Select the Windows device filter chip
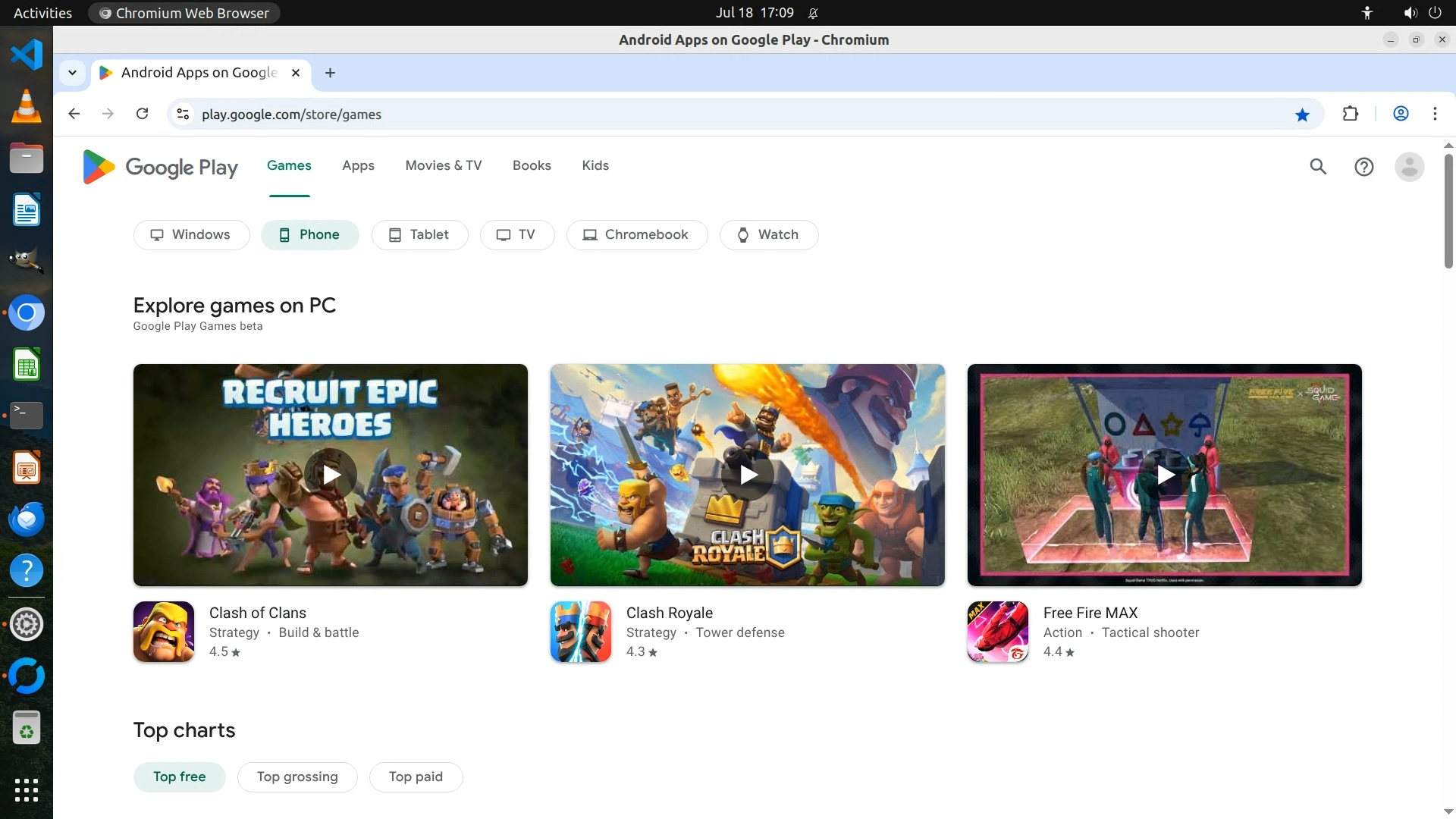Image resolution: width=1456 pixels, height=819 pixels. tap(191, 235)
